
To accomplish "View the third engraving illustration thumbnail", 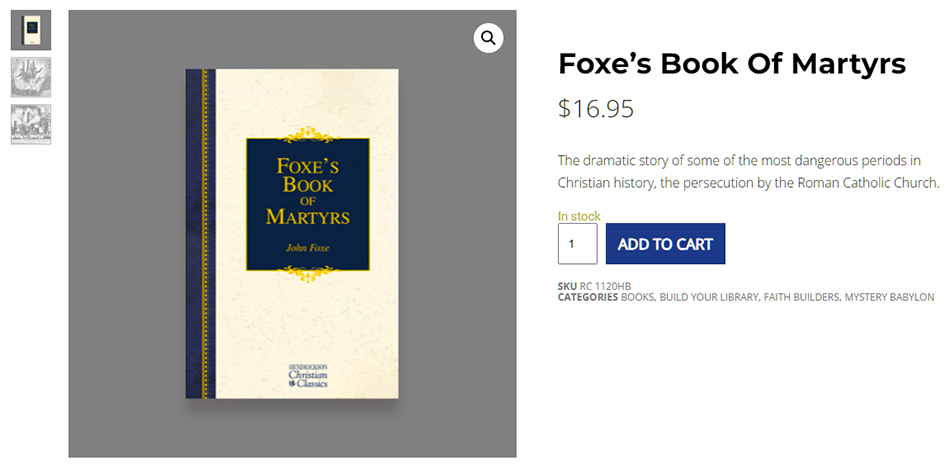I will point(31,124).
